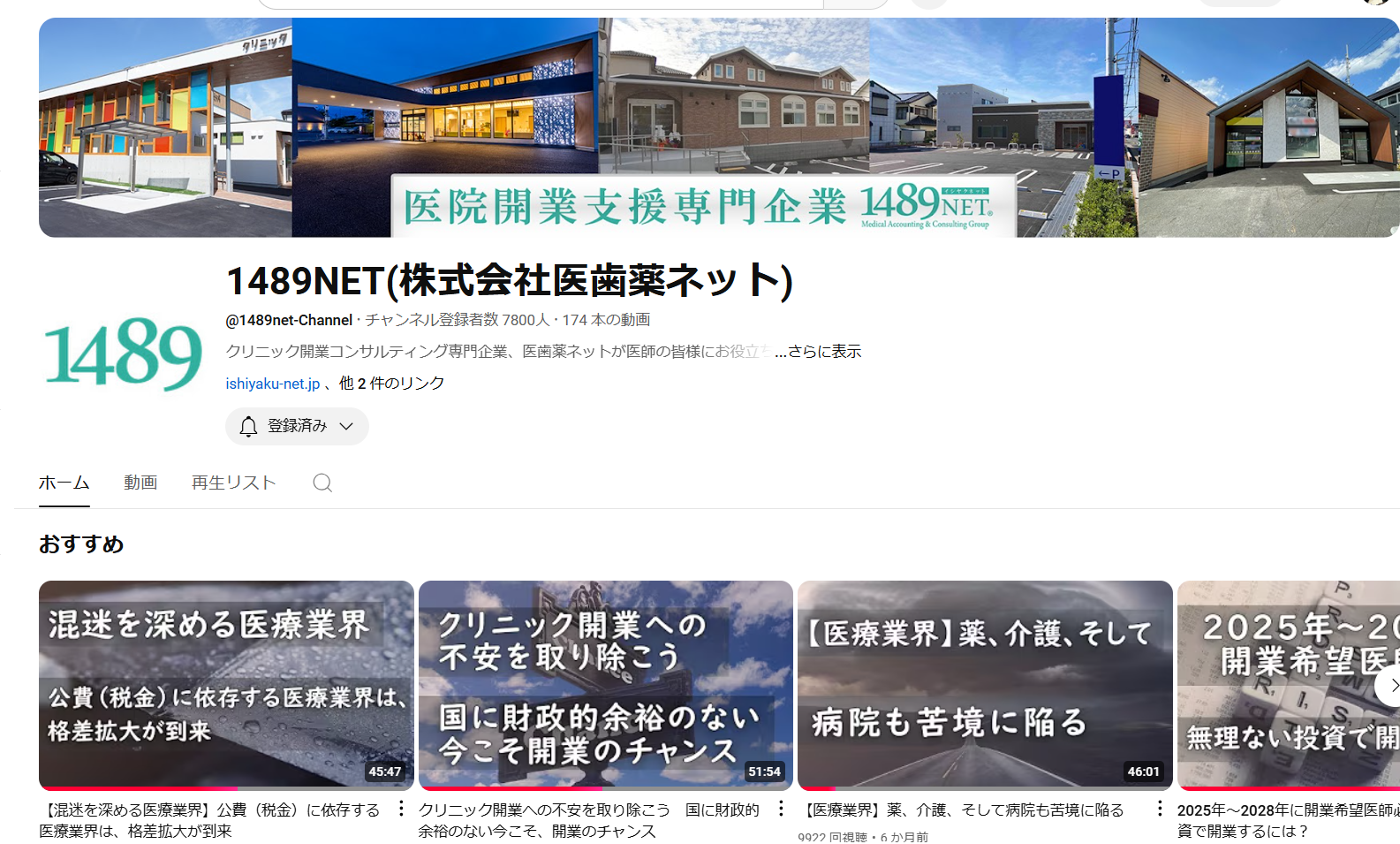Open video title 2025年〜2028年に開業希望医師
Screen dimensions: 1400x844
tap(1289, 820)
